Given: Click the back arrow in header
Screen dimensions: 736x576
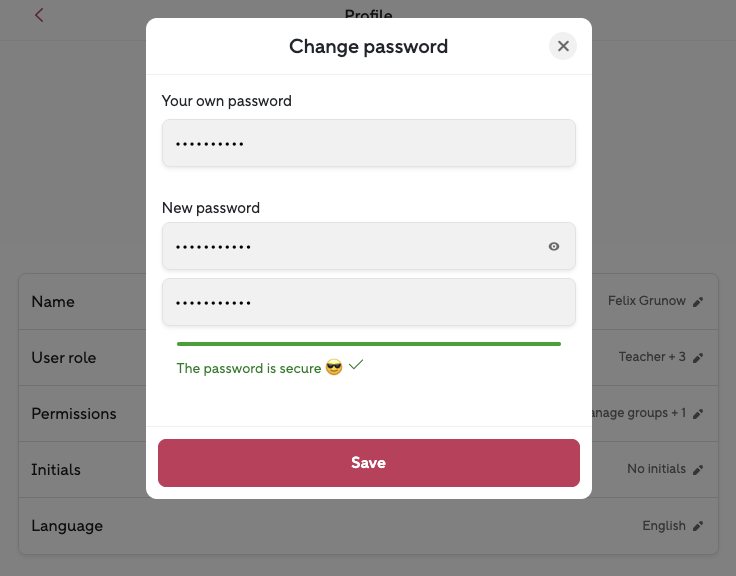Looking at the screenshot, I should [x=39, y=15].
